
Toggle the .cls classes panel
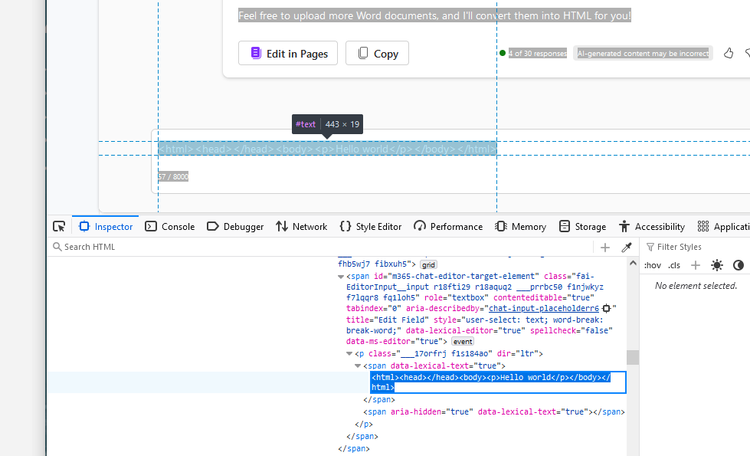(x=674, y=265)
